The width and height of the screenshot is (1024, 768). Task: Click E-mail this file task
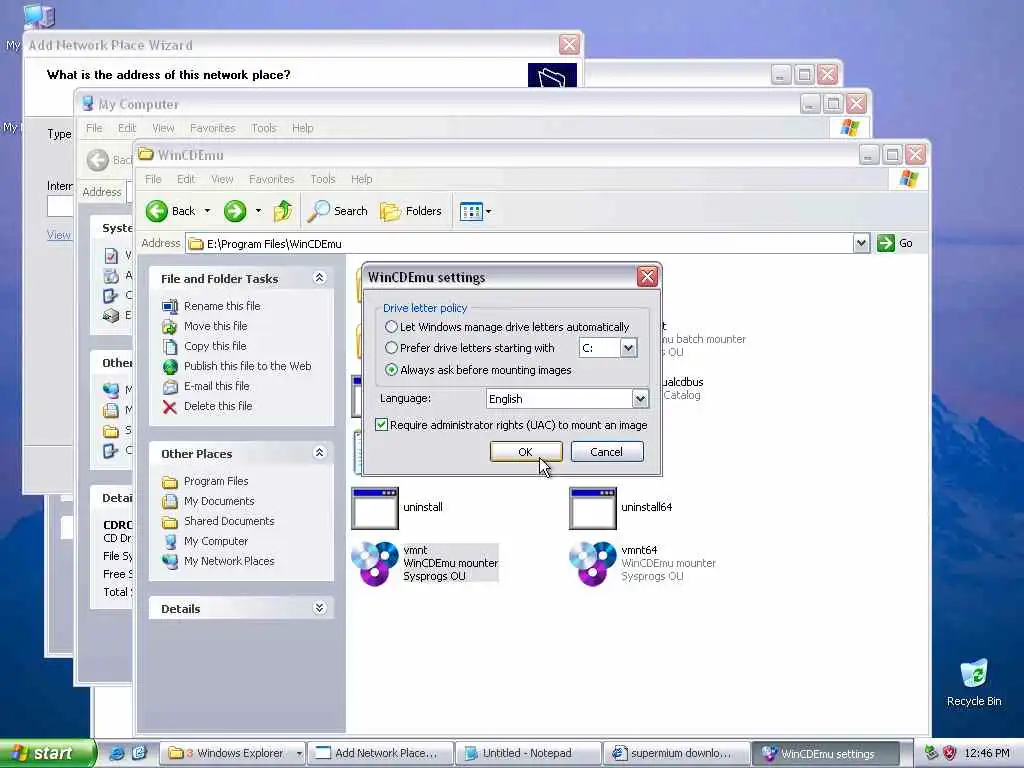point(217,386)
